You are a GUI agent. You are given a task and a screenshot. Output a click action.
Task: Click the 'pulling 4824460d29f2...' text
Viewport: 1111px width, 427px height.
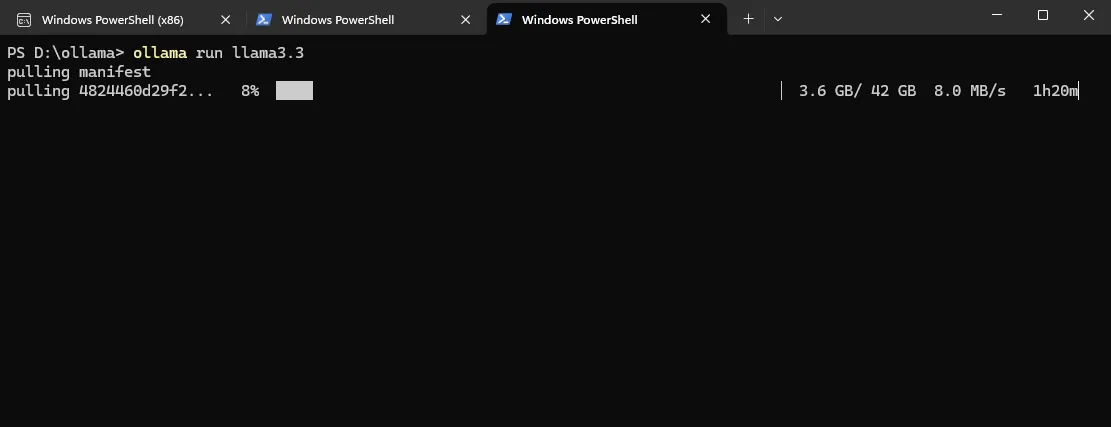(x=110, y=91)
